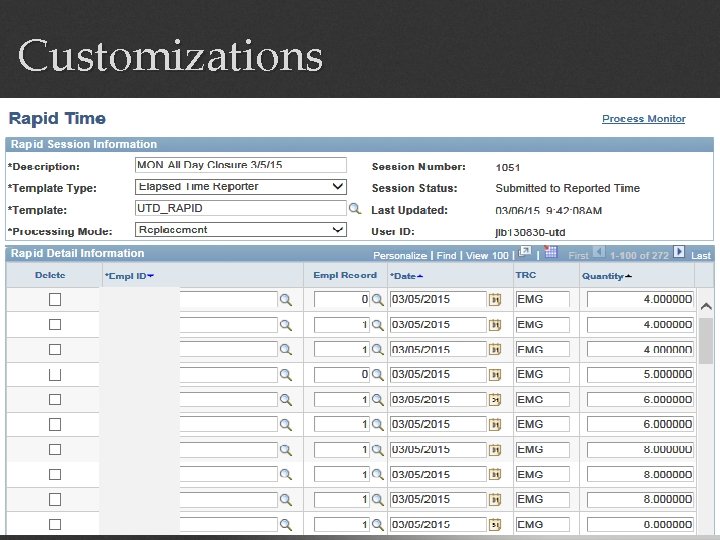The height and width of the screenshot is (540, 720).
Task: Click TRC field in the first detail row
Action: click(x=542, y=299)
